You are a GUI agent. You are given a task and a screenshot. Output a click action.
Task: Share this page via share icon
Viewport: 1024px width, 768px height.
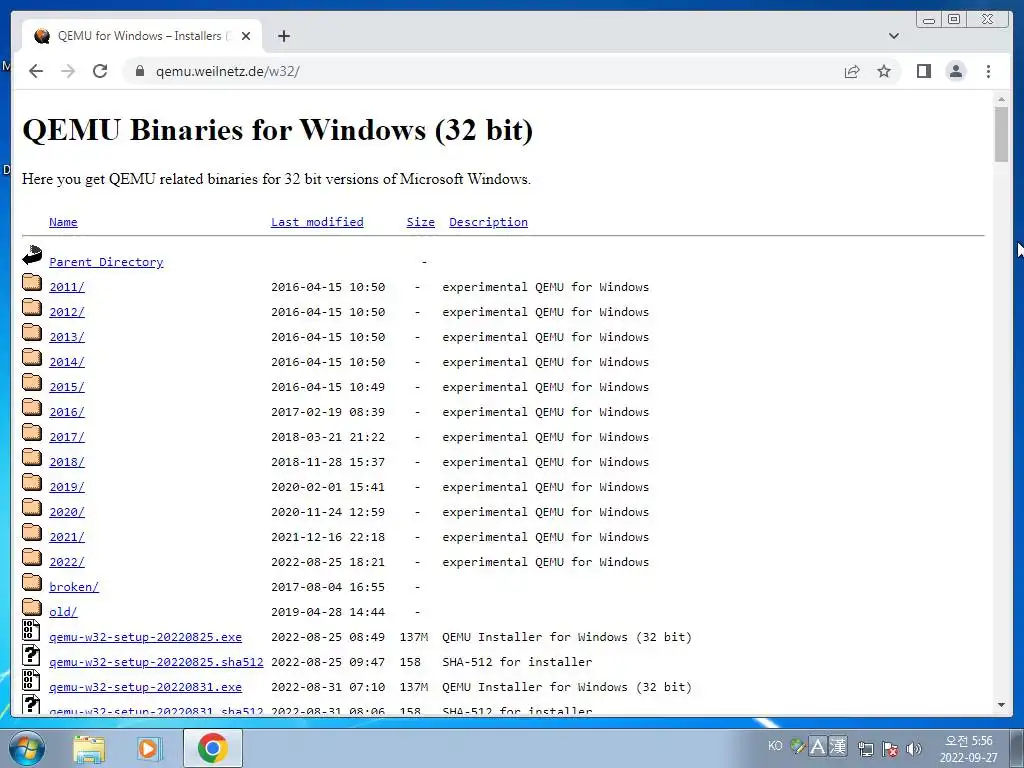click(x=852, y=71)
